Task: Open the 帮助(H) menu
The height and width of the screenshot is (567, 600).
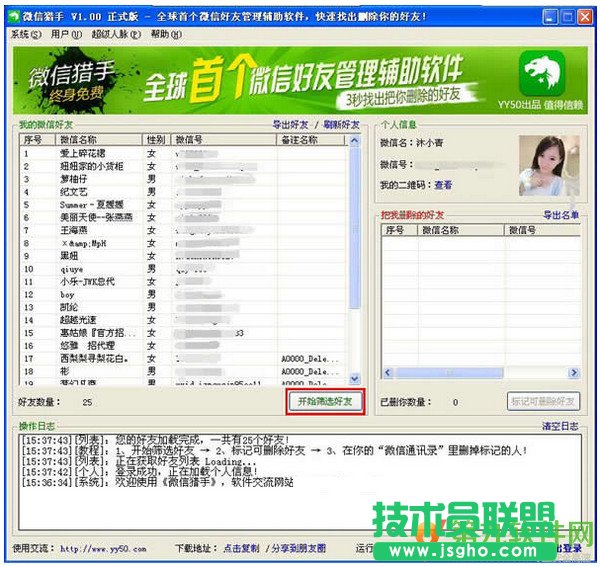Action: coord(166,34)
